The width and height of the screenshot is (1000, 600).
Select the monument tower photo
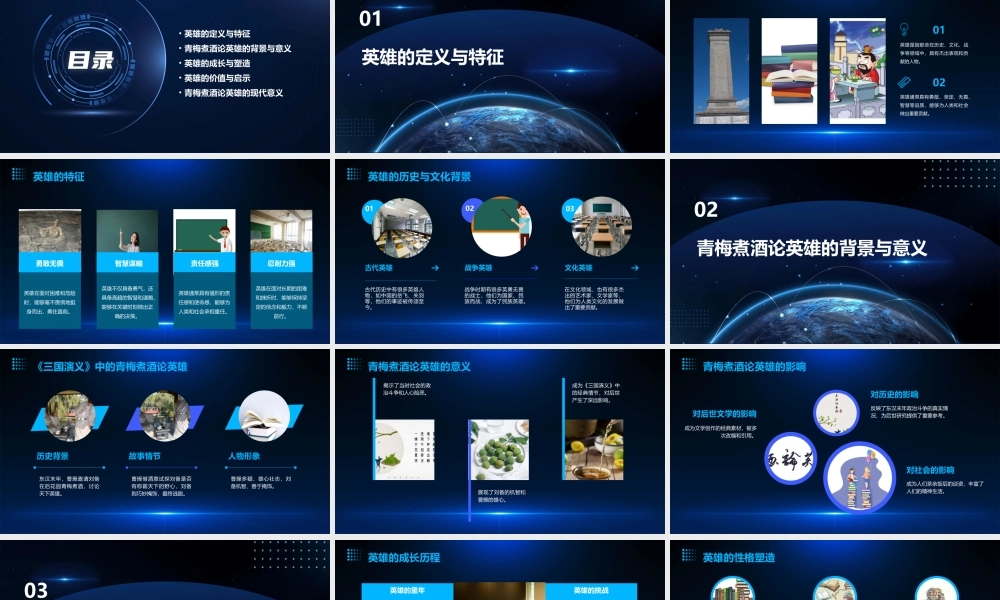(721, 71)
